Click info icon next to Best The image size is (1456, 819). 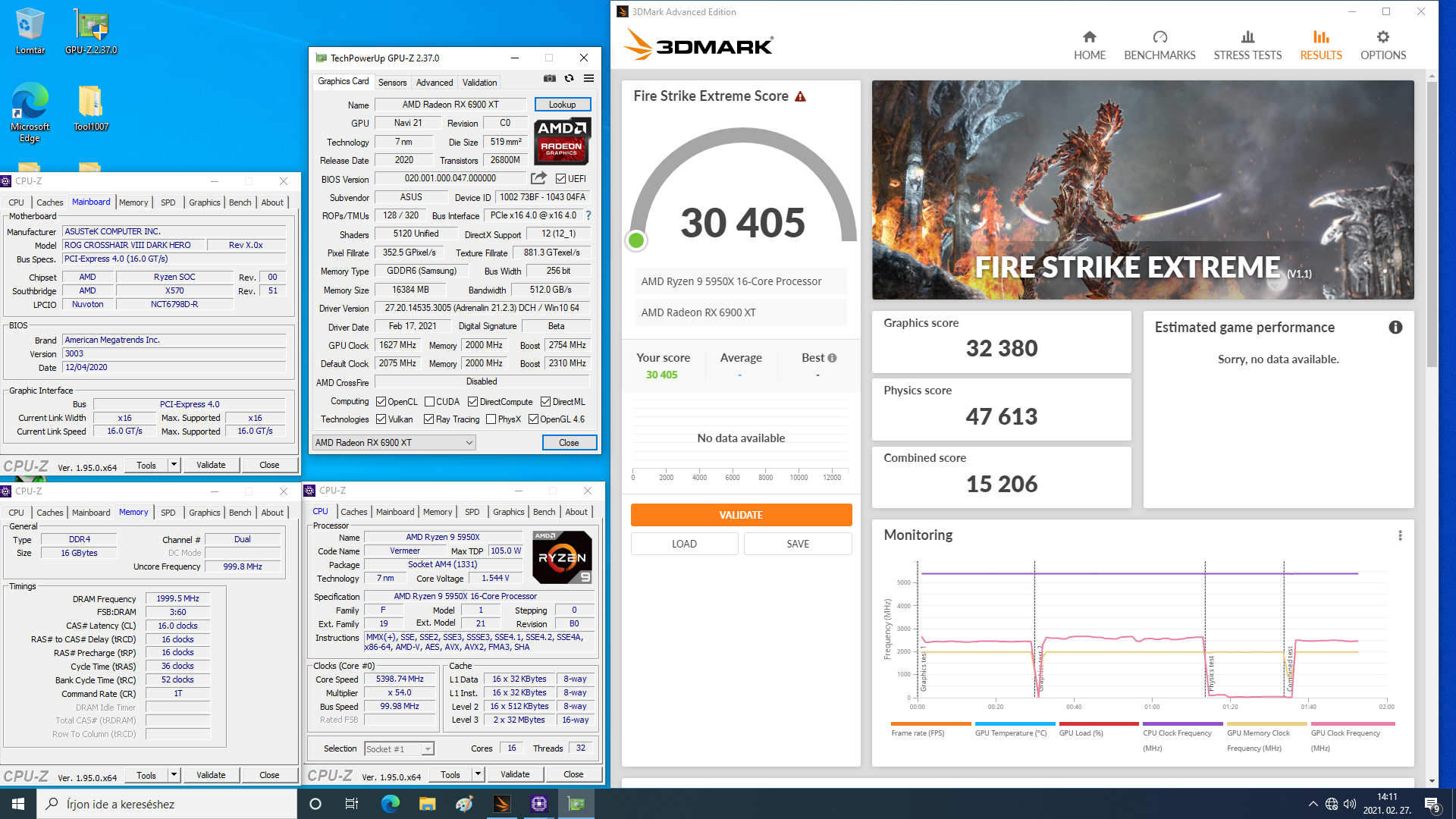[x=832, y=358]
